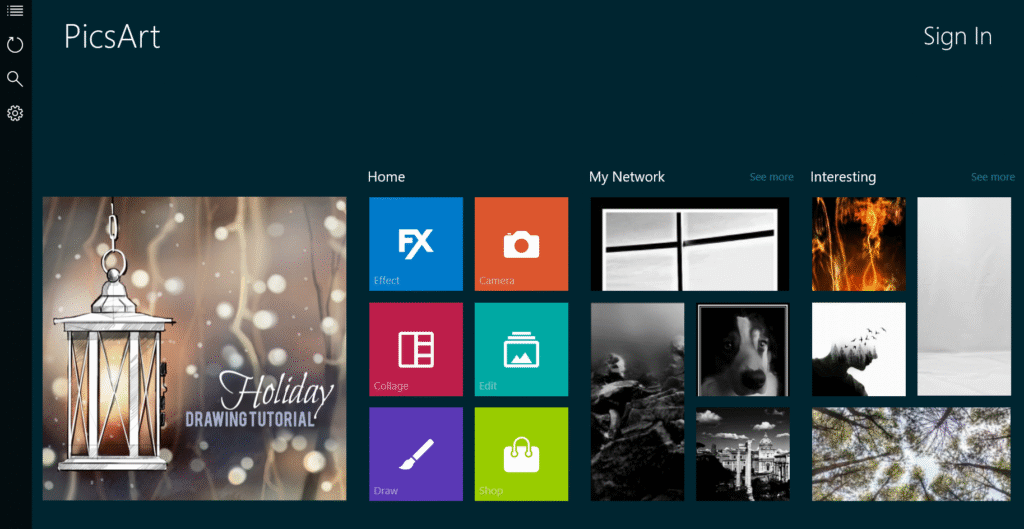This screenshot has height=529, width=1024.
Task: Click the PicsArt title text
Action: [x=112, y=37]
